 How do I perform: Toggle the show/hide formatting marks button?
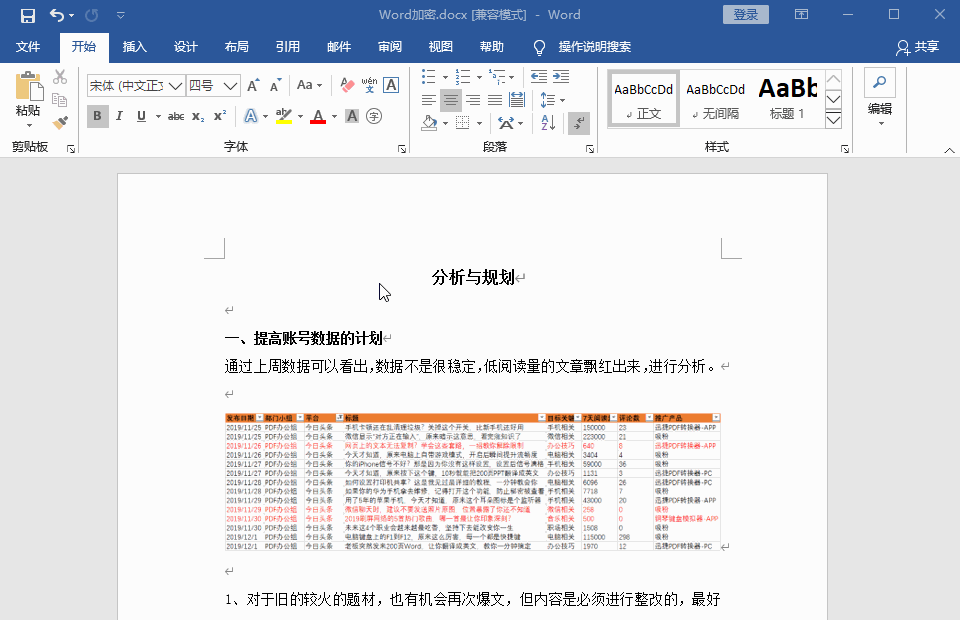click(x=578, y=122)
